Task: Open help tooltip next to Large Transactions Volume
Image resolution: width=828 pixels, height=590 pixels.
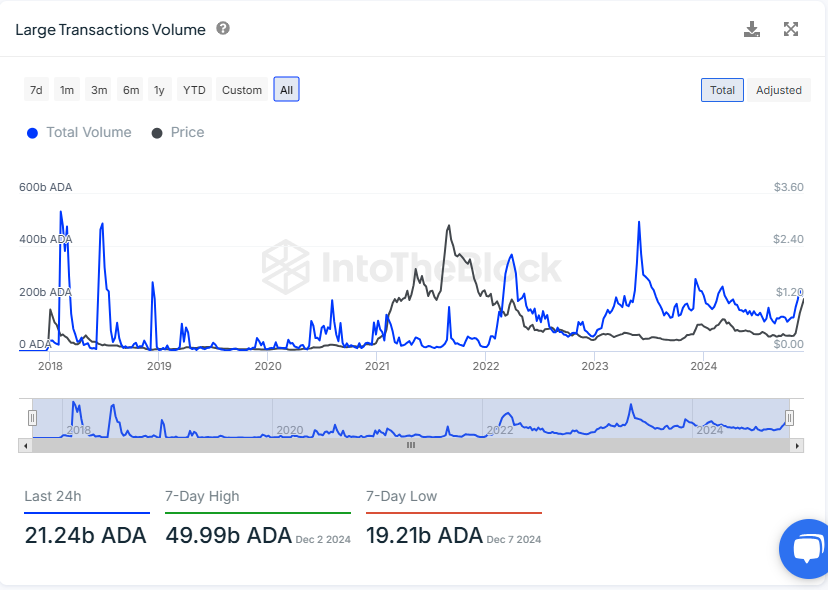Action: (x=223, y=29)
